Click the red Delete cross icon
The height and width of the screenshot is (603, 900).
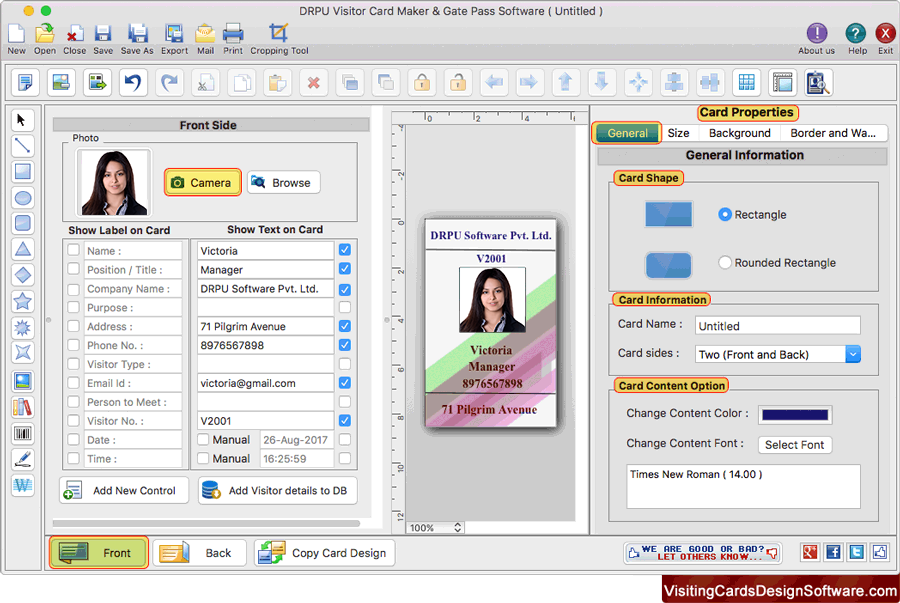tap(313, 83)
